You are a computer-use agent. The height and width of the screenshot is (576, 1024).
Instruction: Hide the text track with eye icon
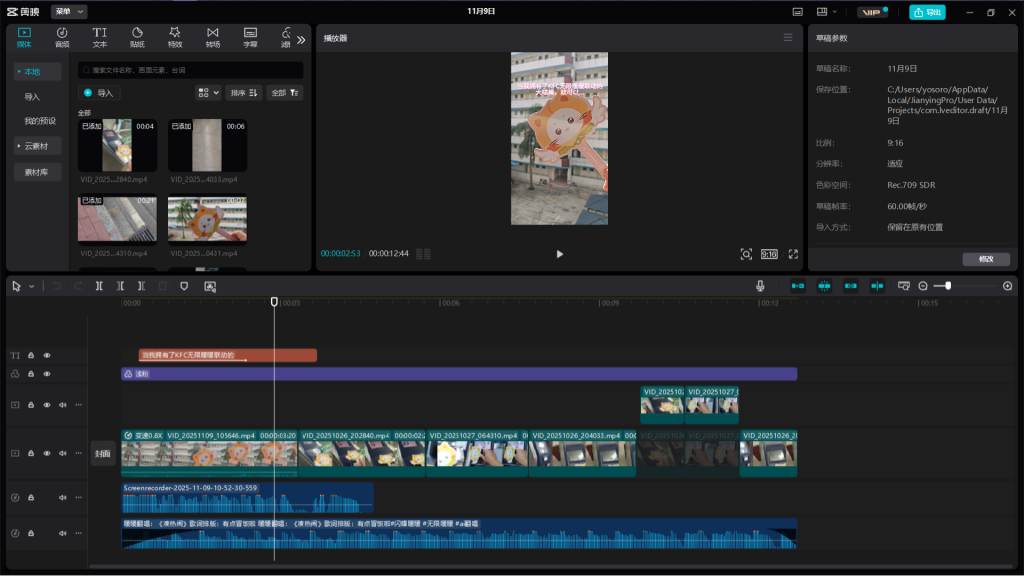[47, 355]
